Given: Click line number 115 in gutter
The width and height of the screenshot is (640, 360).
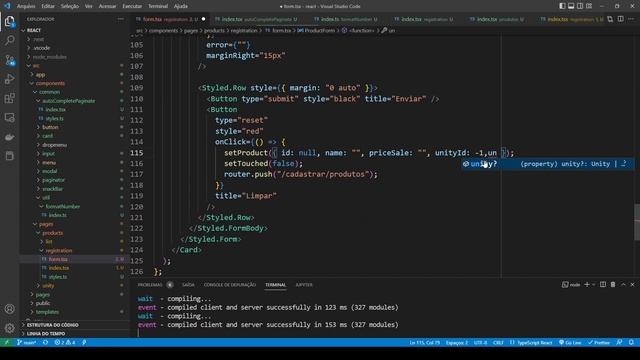Looking at the screenshot, I should coord(137,153).
